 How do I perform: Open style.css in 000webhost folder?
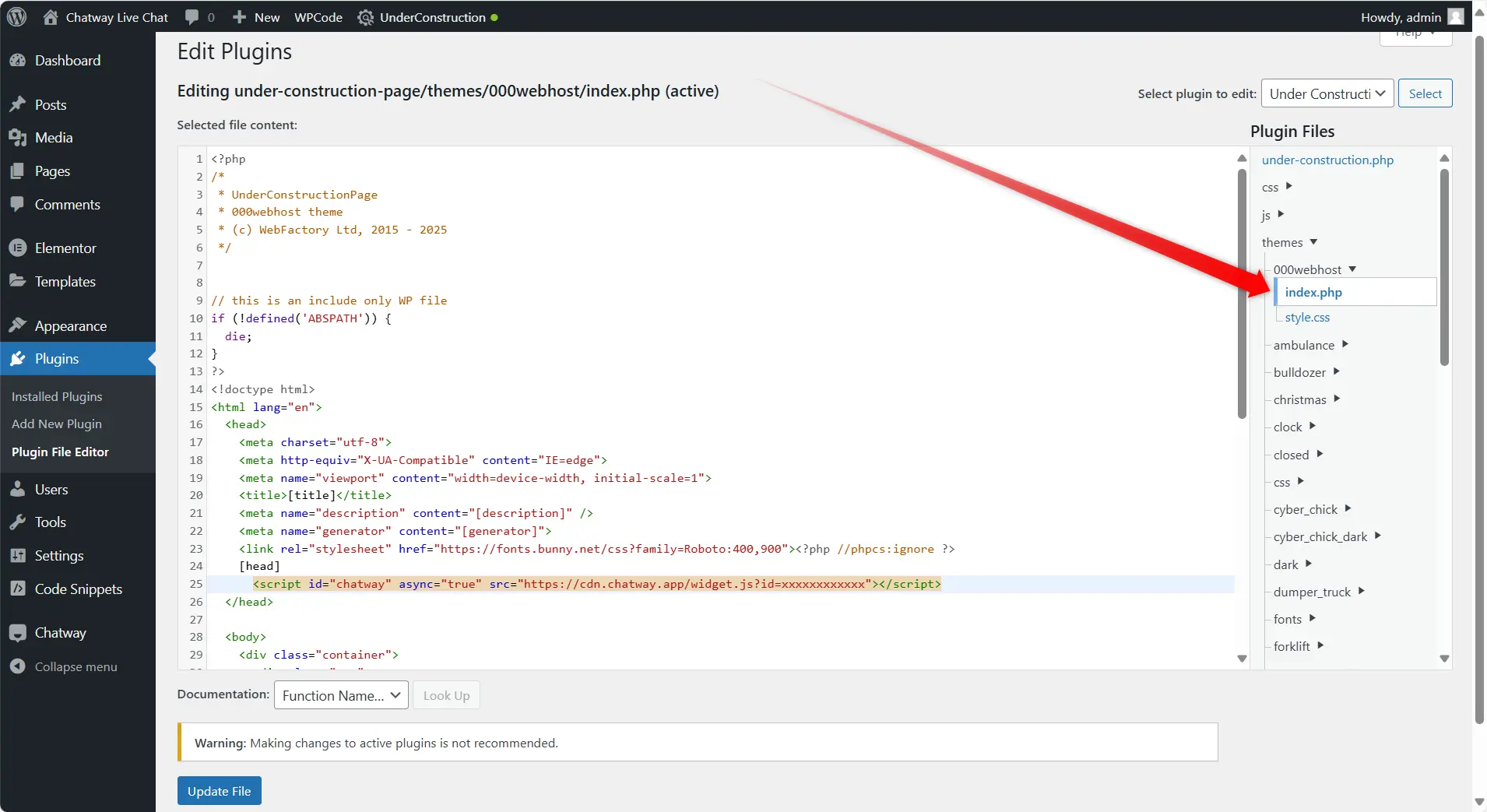(1307, 317)
